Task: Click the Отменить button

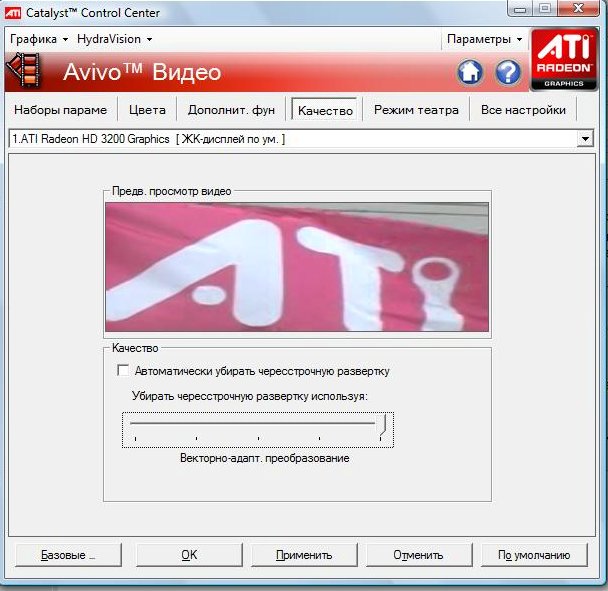Action: (x=419, y=555)
